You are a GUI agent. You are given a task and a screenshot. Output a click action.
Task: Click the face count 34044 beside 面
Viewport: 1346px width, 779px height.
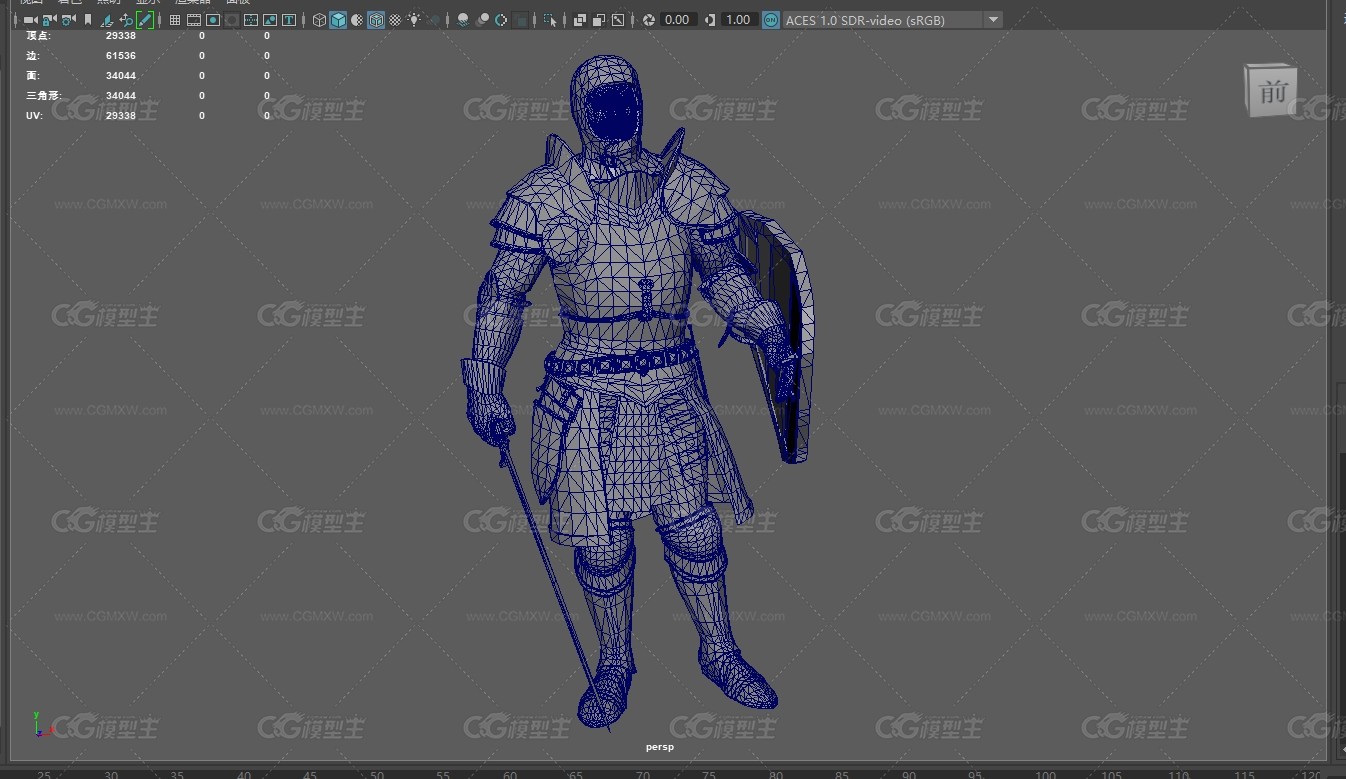(121, 76)
